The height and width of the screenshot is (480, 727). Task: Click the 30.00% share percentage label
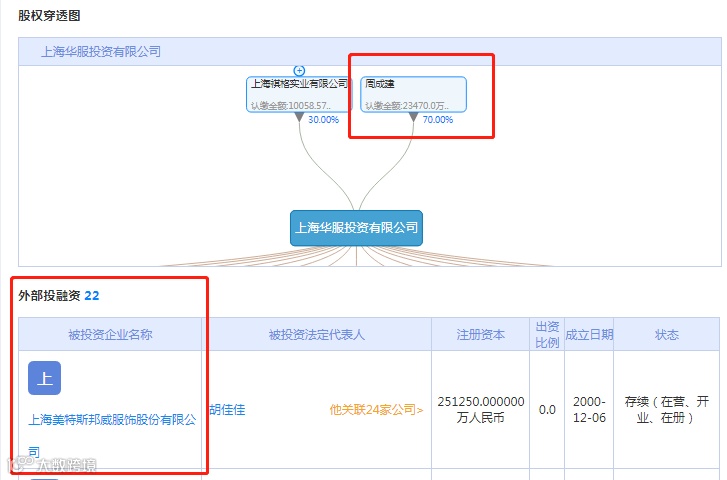click(323, 120)
